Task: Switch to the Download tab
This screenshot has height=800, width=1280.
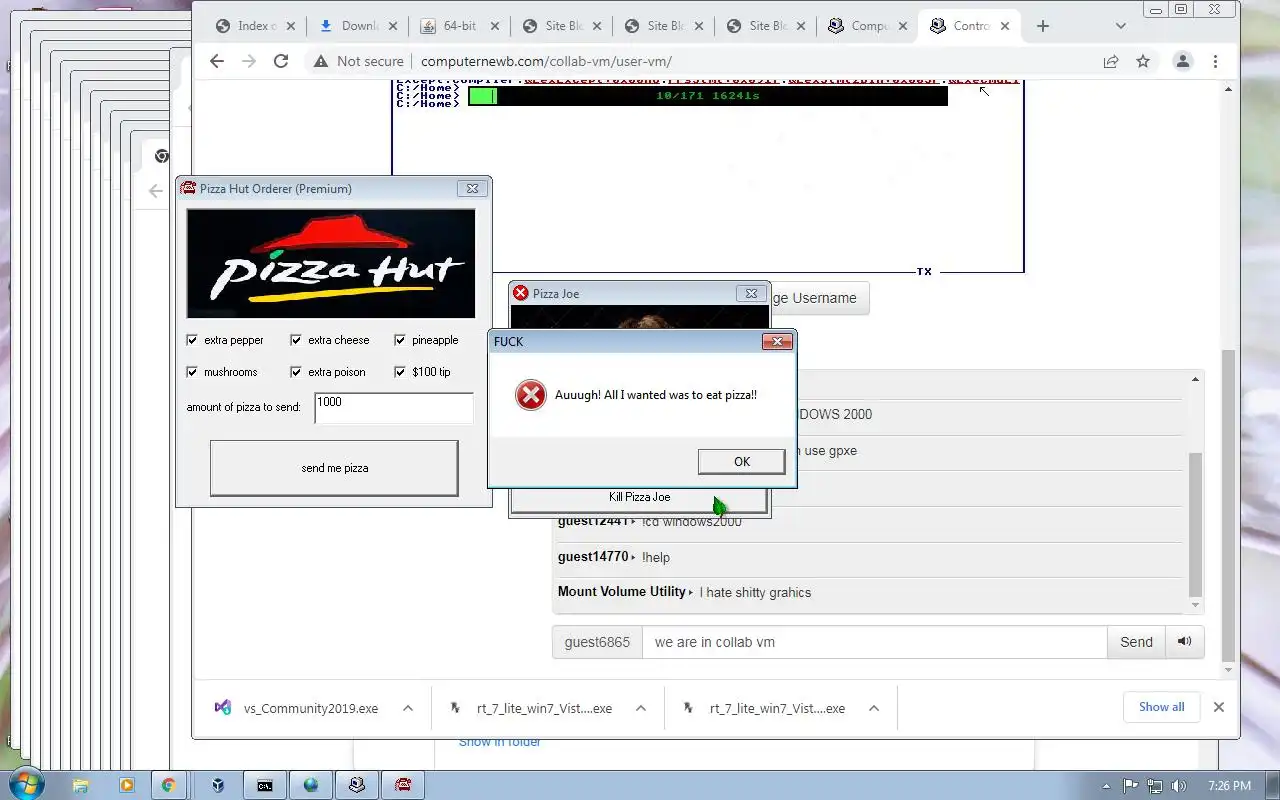Action: 357,26
